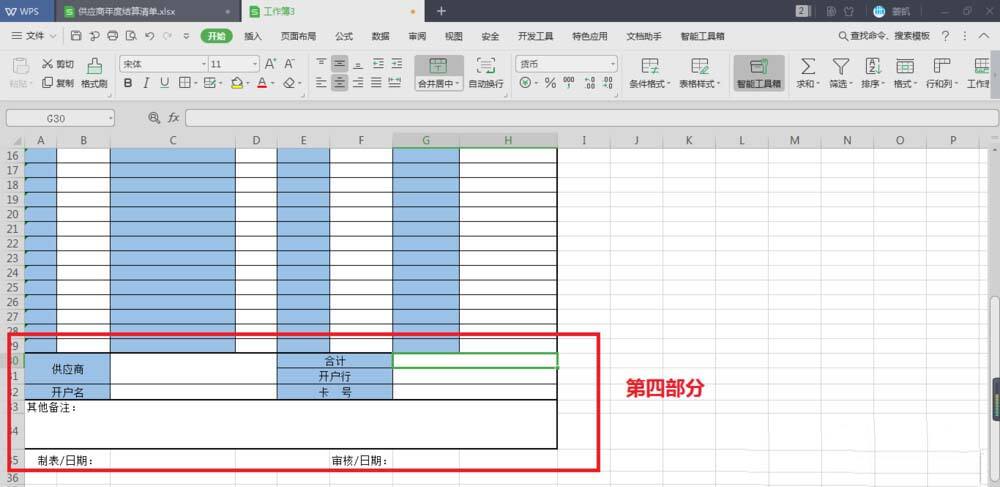
Task: Click the Undo arrow icon
Action: [x=148, y=36]
